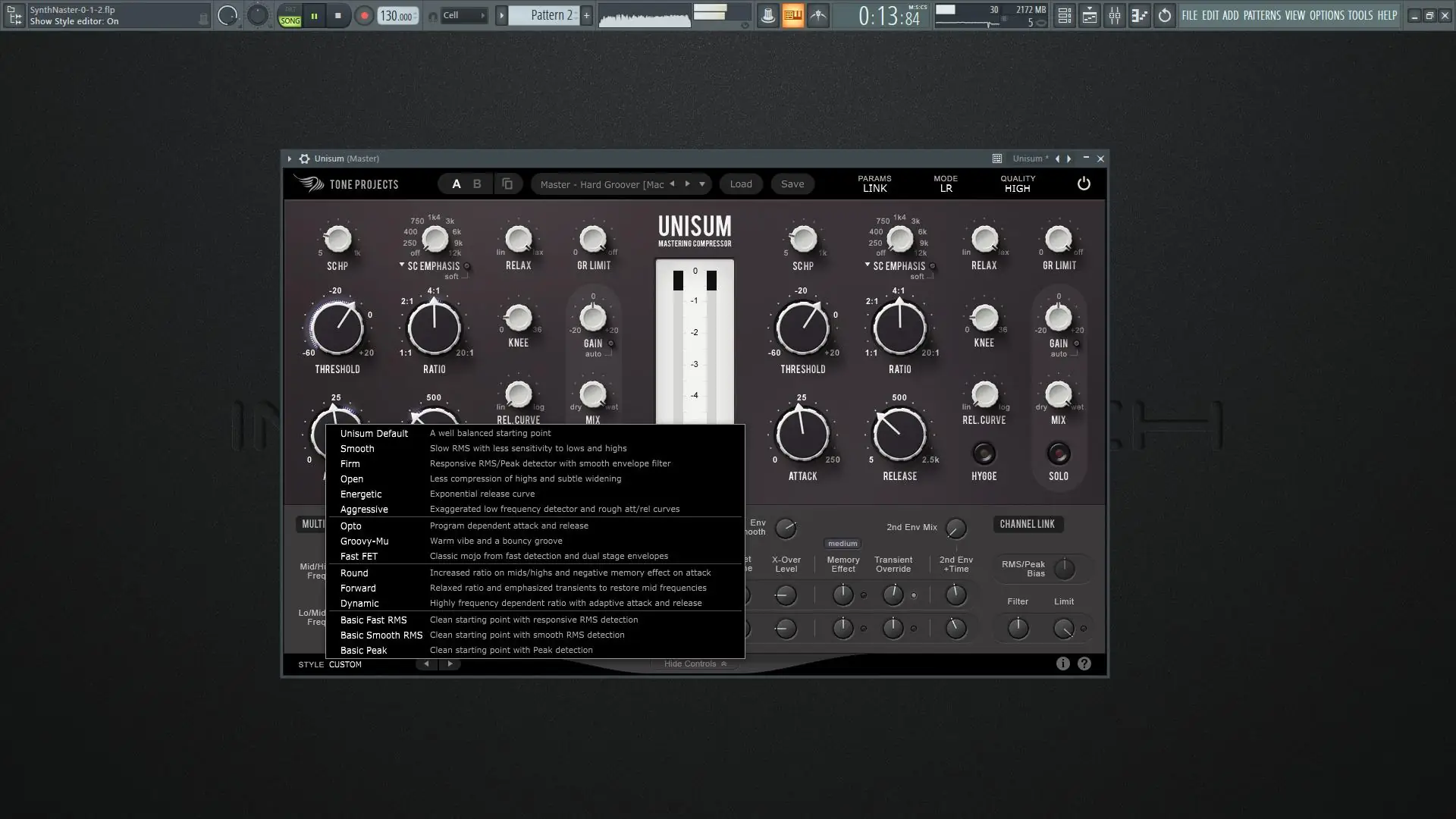Choose the Basic Smooth RMS style

[381, 635]
